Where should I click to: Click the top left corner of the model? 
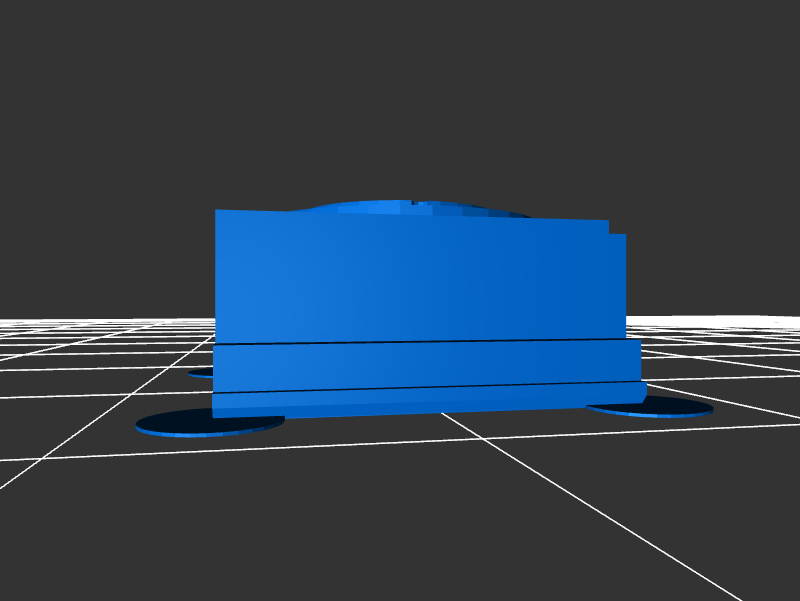(217, 211)
